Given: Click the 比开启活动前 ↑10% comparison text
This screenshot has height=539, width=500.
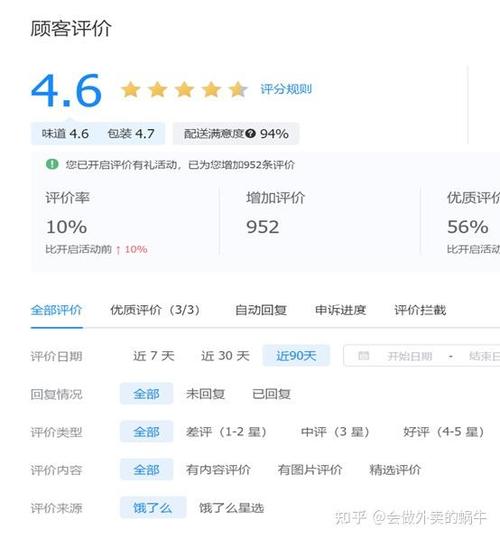Looking at the screenshot, I should pos(97,249).
